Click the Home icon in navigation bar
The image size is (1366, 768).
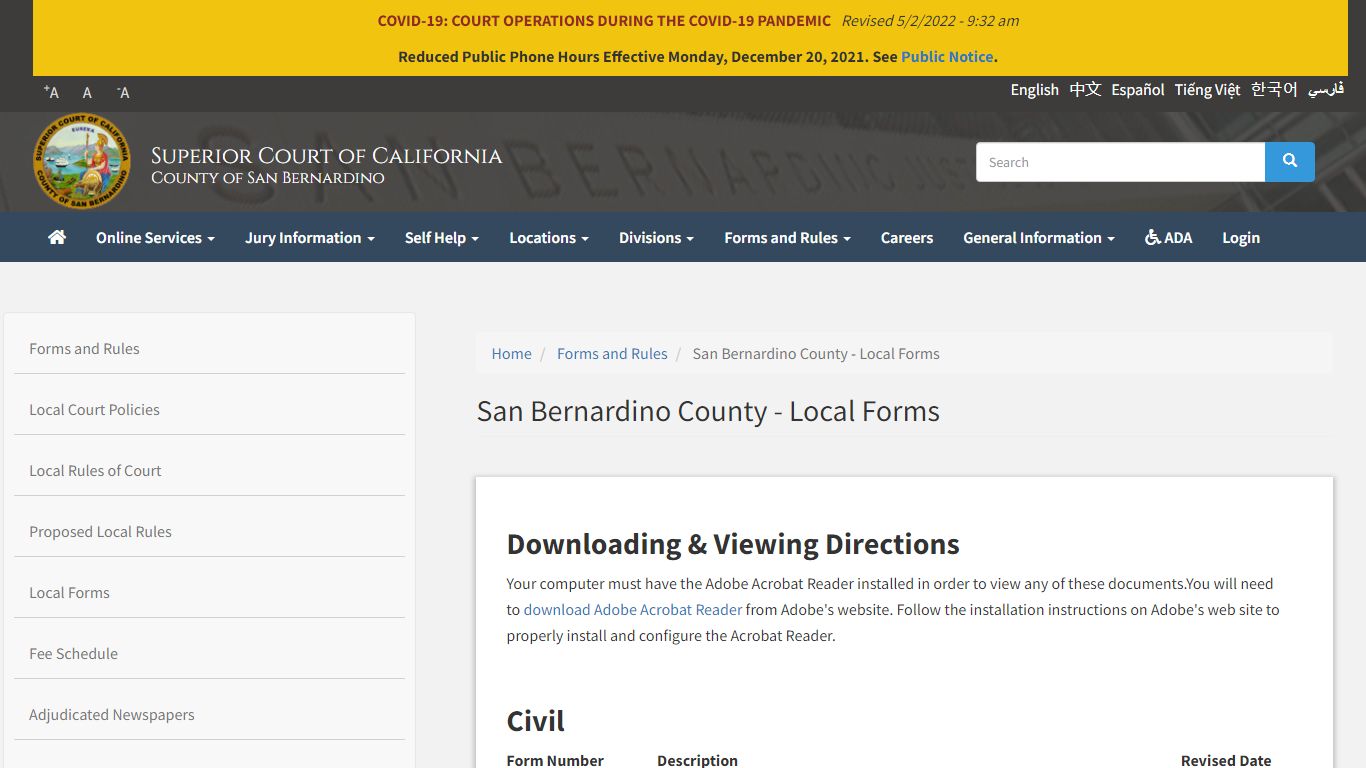coord(57,237)
